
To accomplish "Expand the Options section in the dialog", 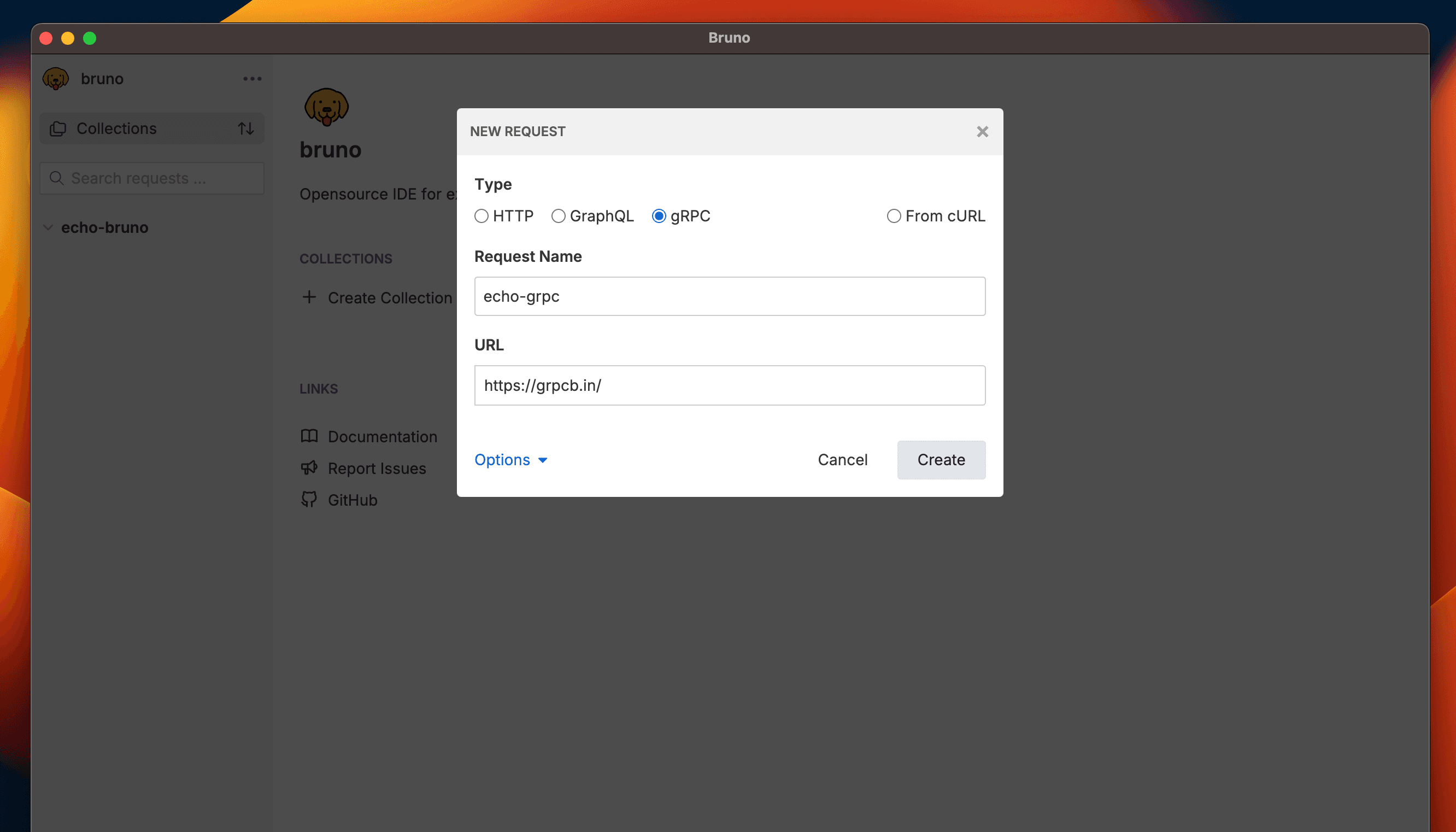I will tap(510, 460).
